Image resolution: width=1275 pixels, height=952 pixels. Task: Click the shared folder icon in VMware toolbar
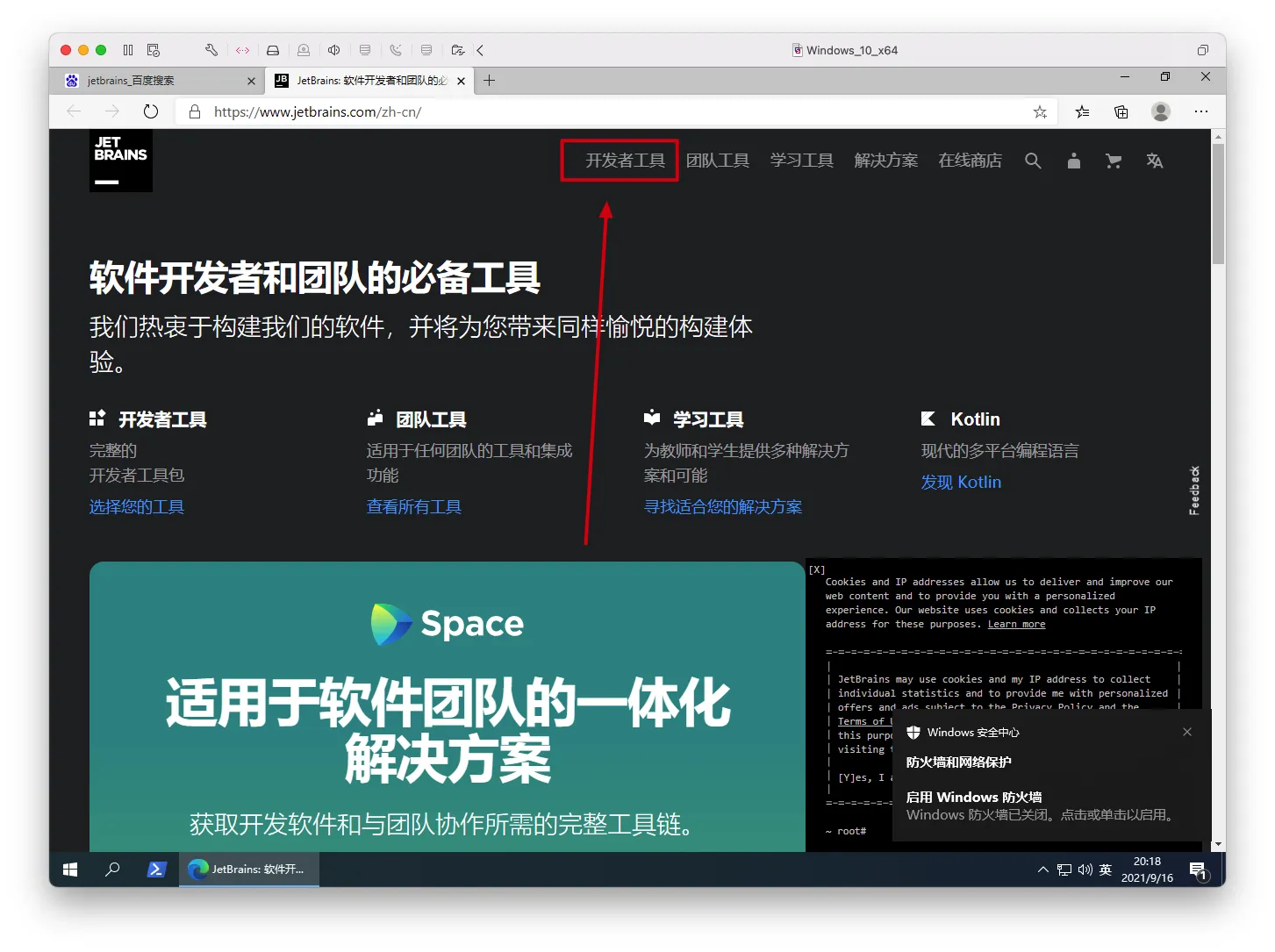click(457, 50)
